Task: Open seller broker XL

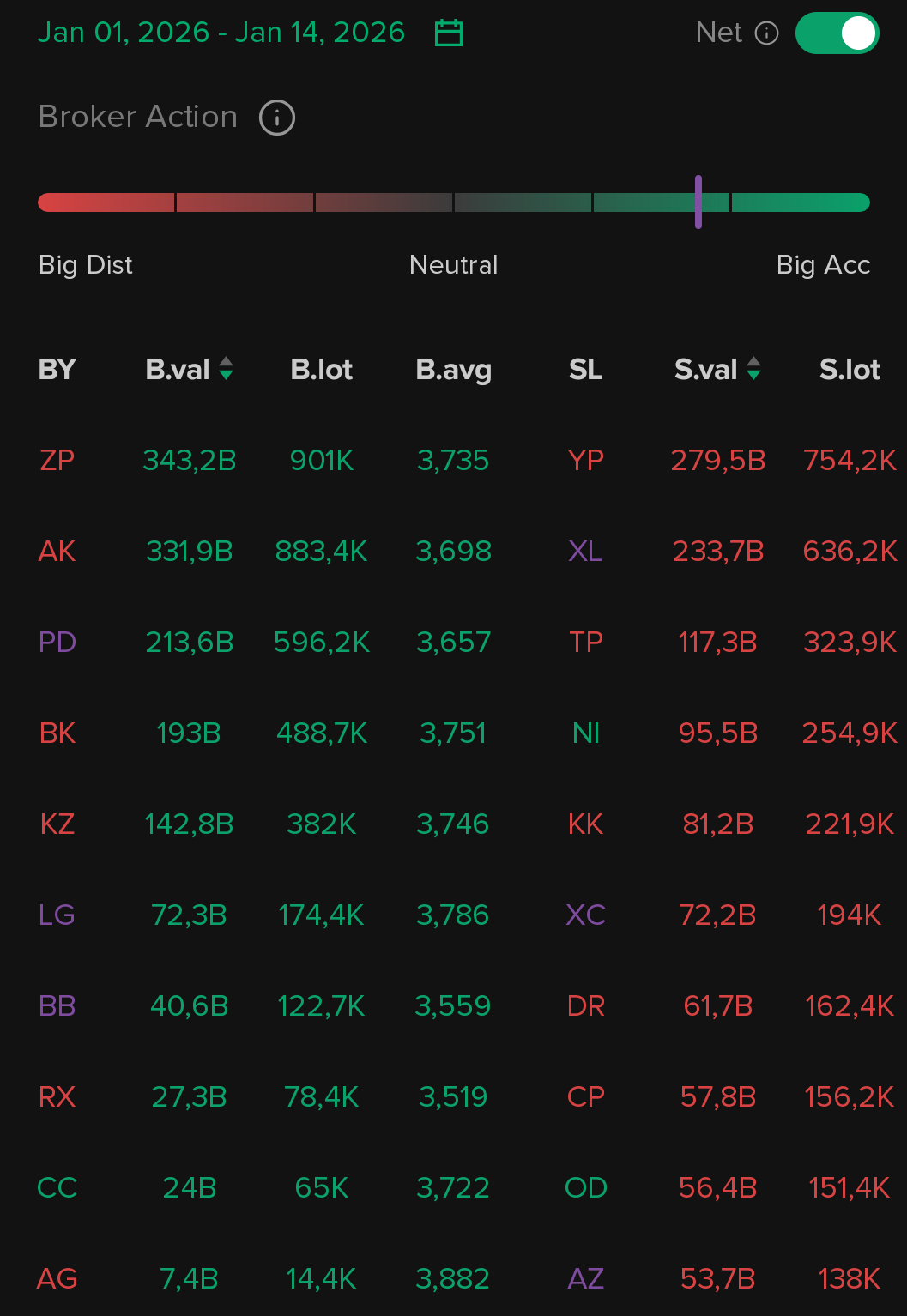Action: [585, 552]
